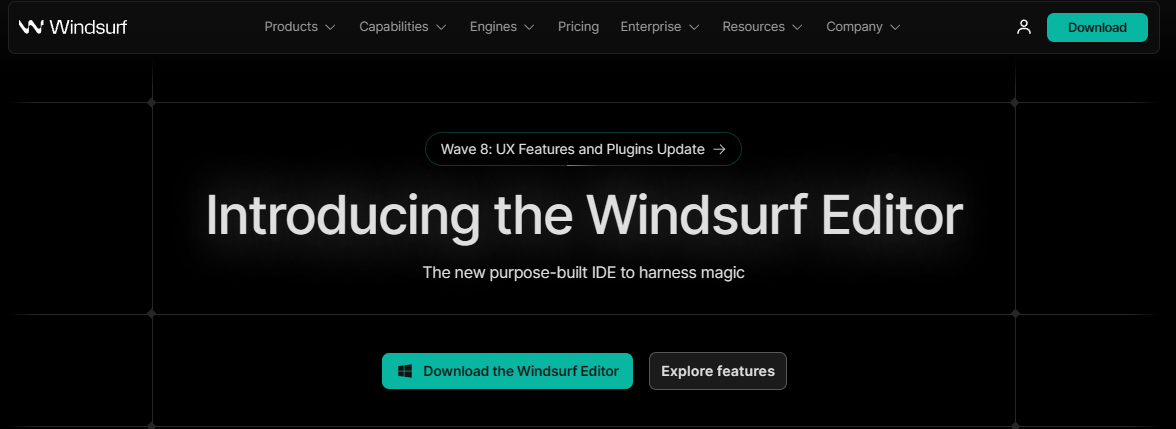Open the Products navigation menu
1176x429 pixels.
click(x=300, y=27)
